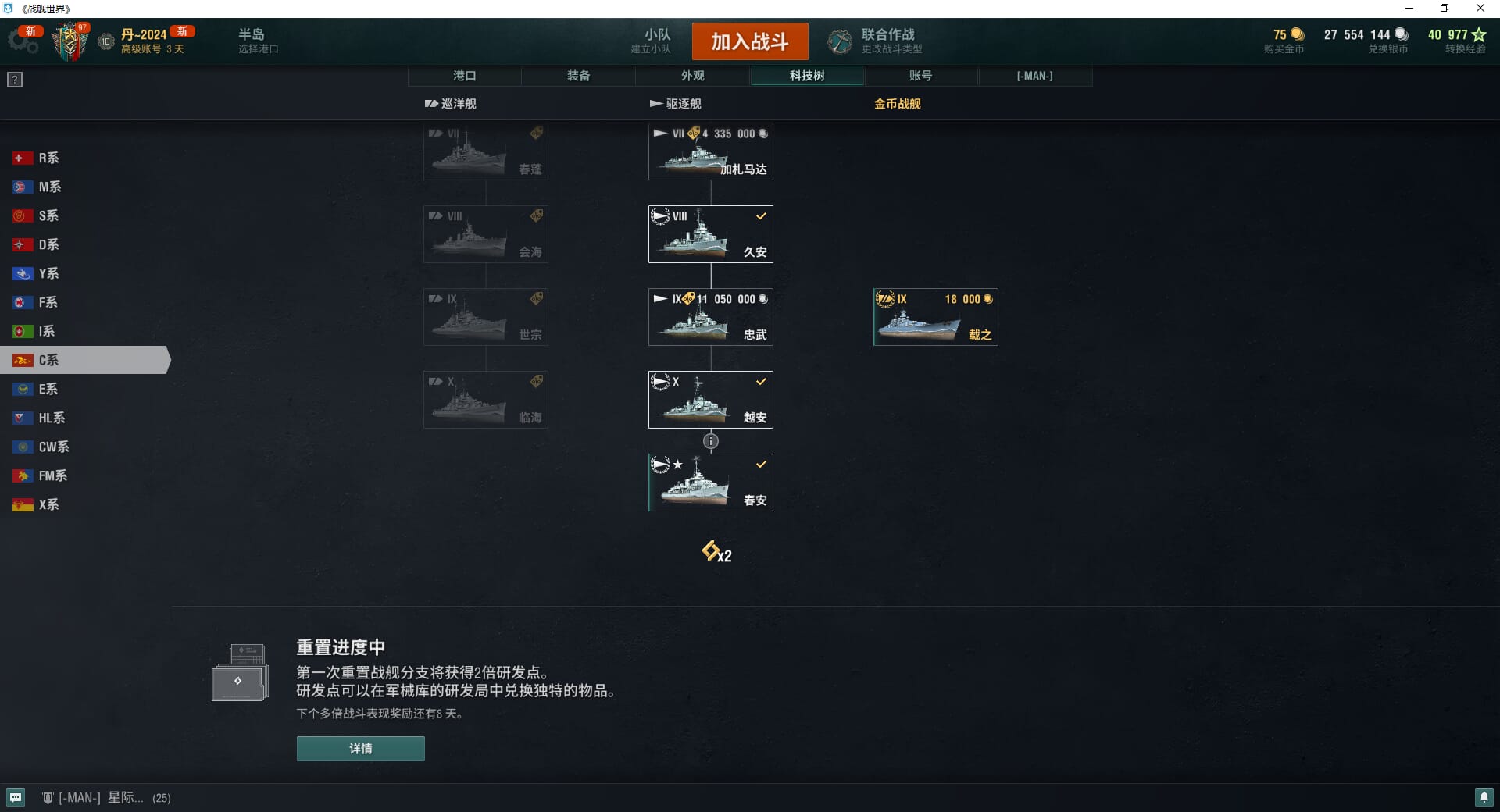Open the settings gear icon
The image size is (1500, 812).
click(x=23, y=41)
